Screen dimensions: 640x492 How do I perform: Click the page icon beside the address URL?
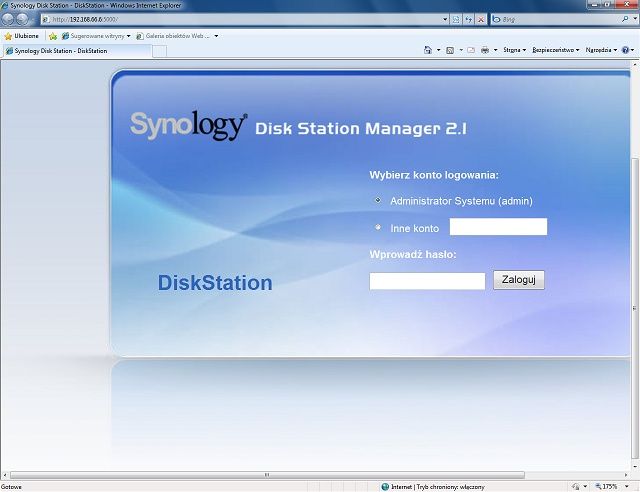click(x=46, y=19)
